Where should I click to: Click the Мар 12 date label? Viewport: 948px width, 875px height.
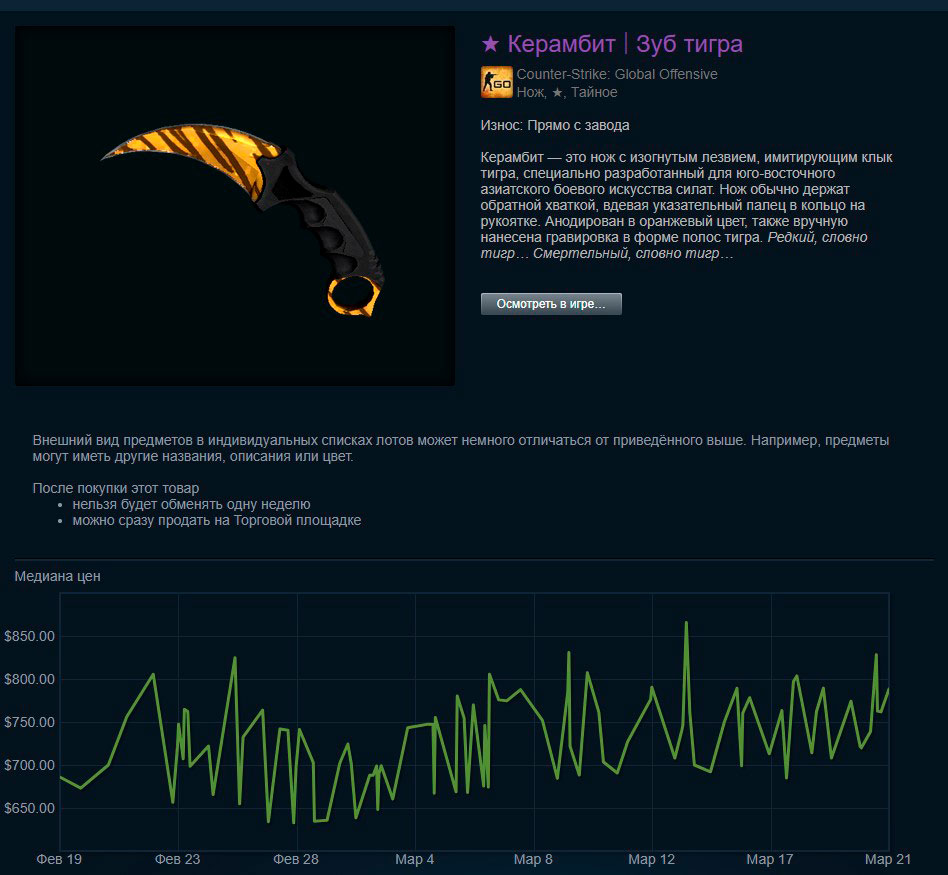click(651, 859)
